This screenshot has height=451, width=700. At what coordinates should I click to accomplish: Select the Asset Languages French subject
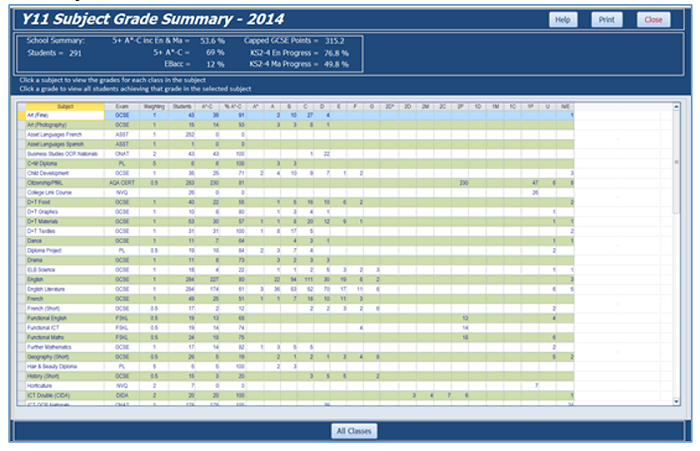tap(65, 134)
